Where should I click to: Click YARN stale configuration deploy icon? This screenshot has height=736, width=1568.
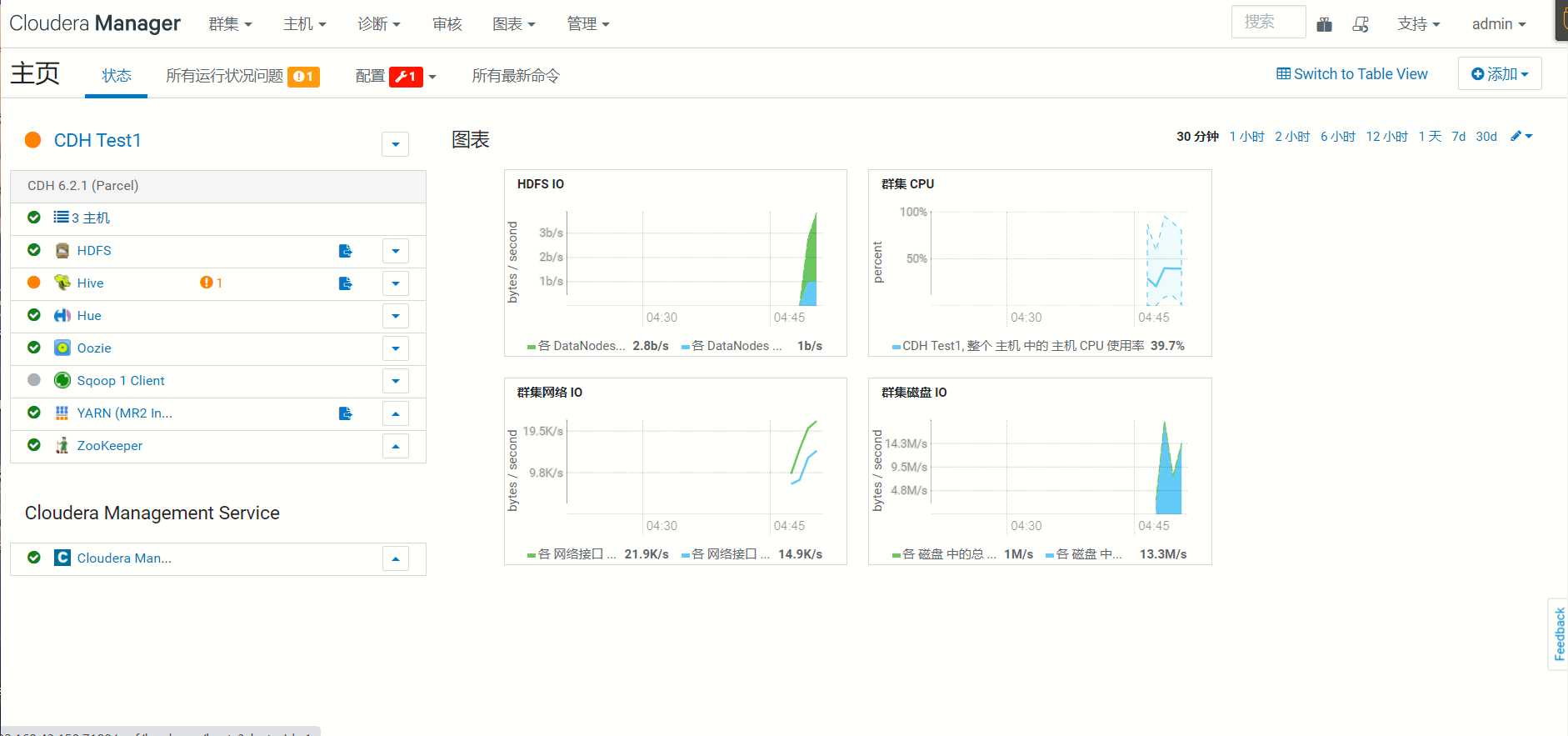tap(346, 413)
